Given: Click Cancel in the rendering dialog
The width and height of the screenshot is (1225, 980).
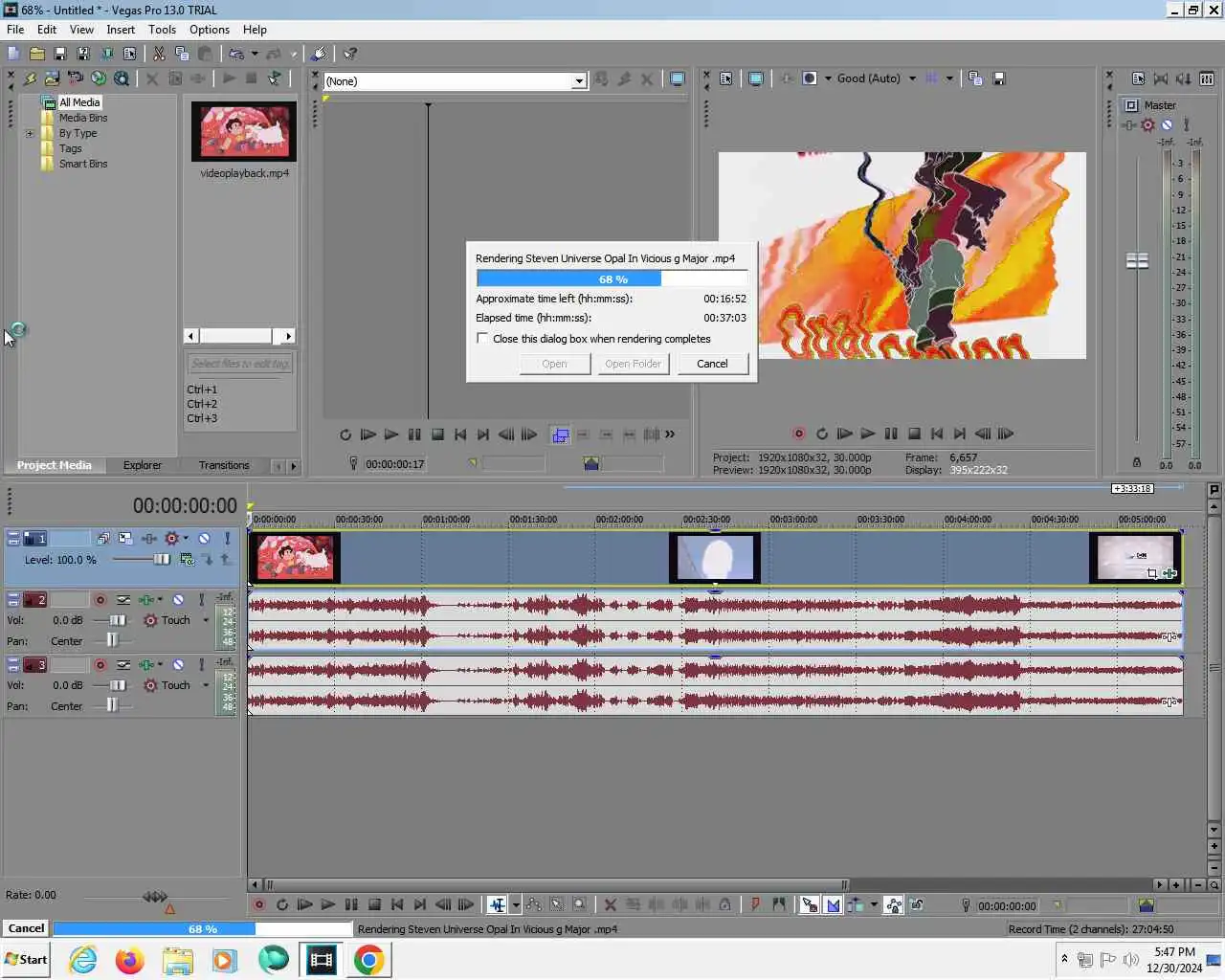Looking at the screenshot, I should point(712,364).
